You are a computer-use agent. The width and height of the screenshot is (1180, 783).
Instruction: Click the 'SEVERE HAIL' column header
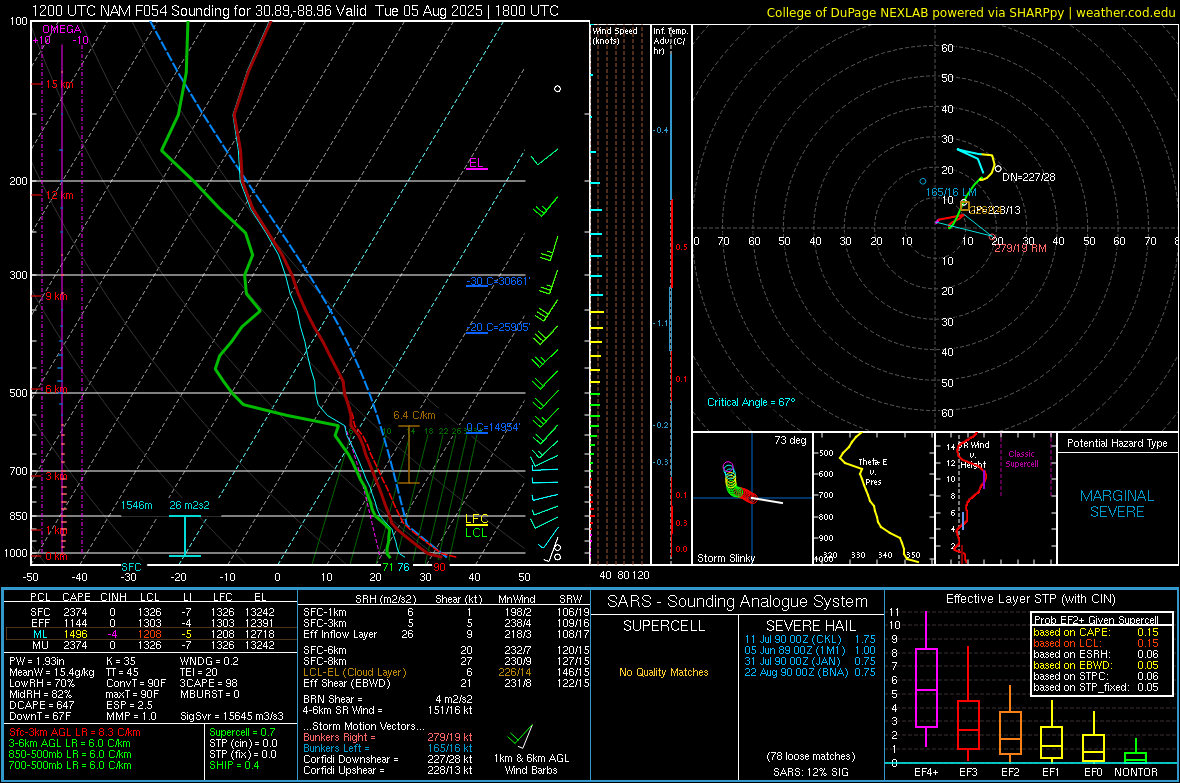(810, 626)
